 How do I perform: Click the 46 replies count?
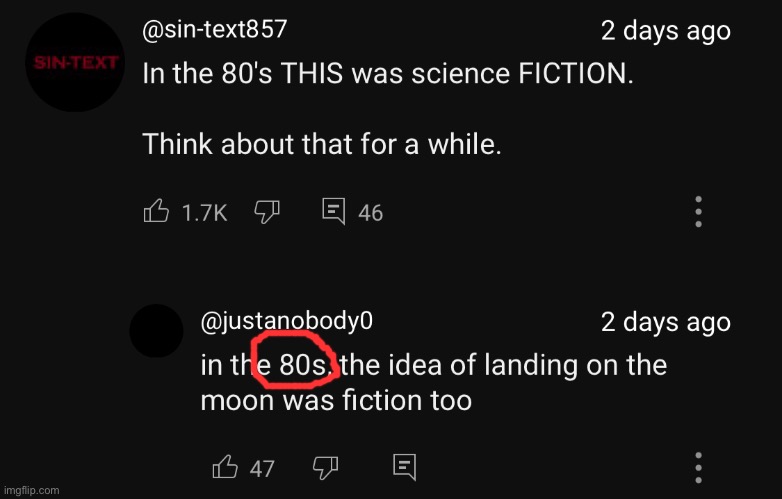click(371, 213)
